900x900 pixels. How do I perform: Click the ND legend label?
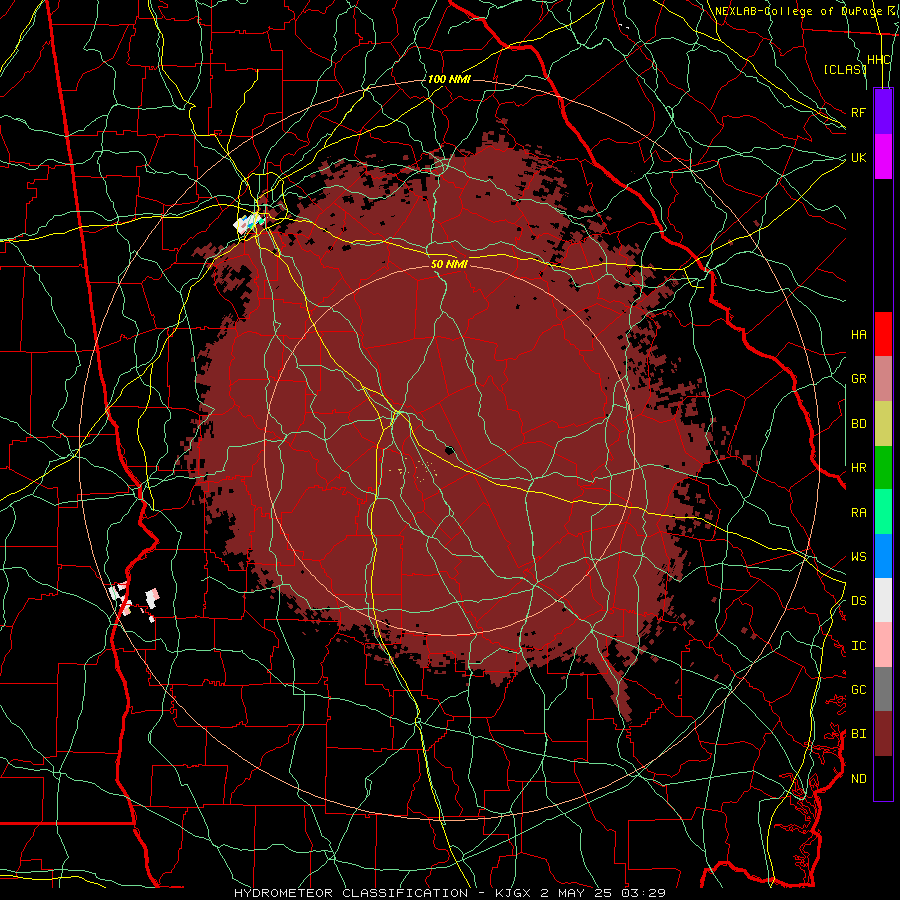[x=859, y=779]
